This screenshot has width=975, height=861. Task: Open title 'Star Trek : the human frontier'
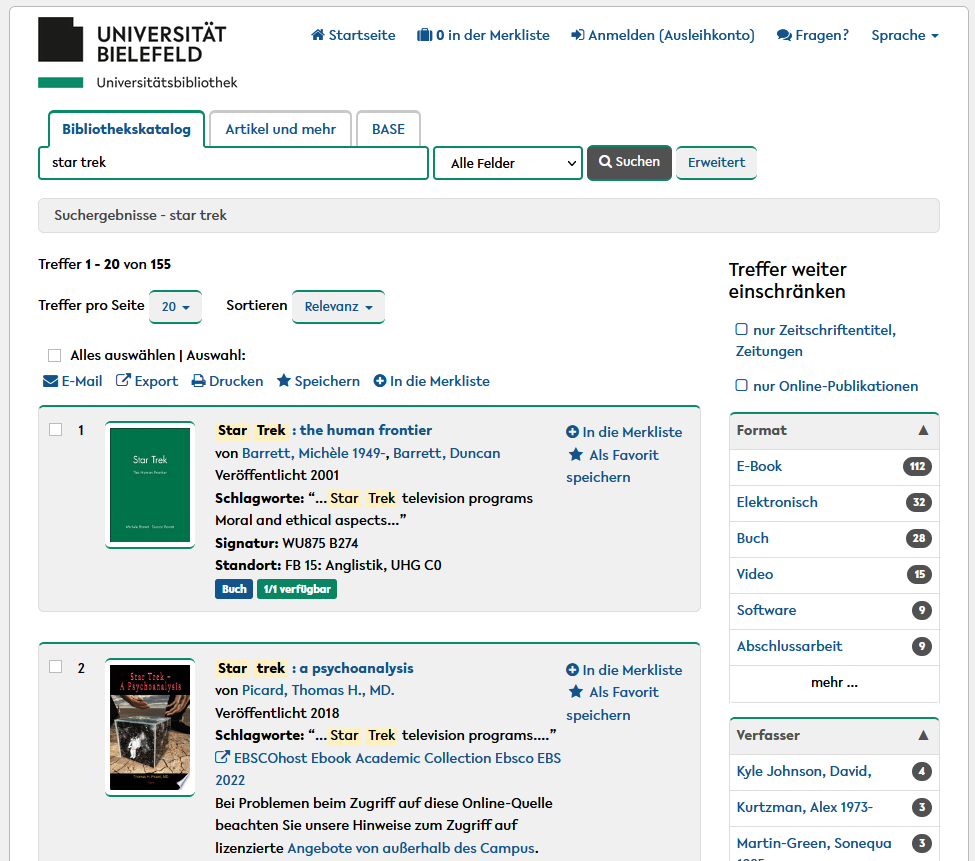[323, 430]
